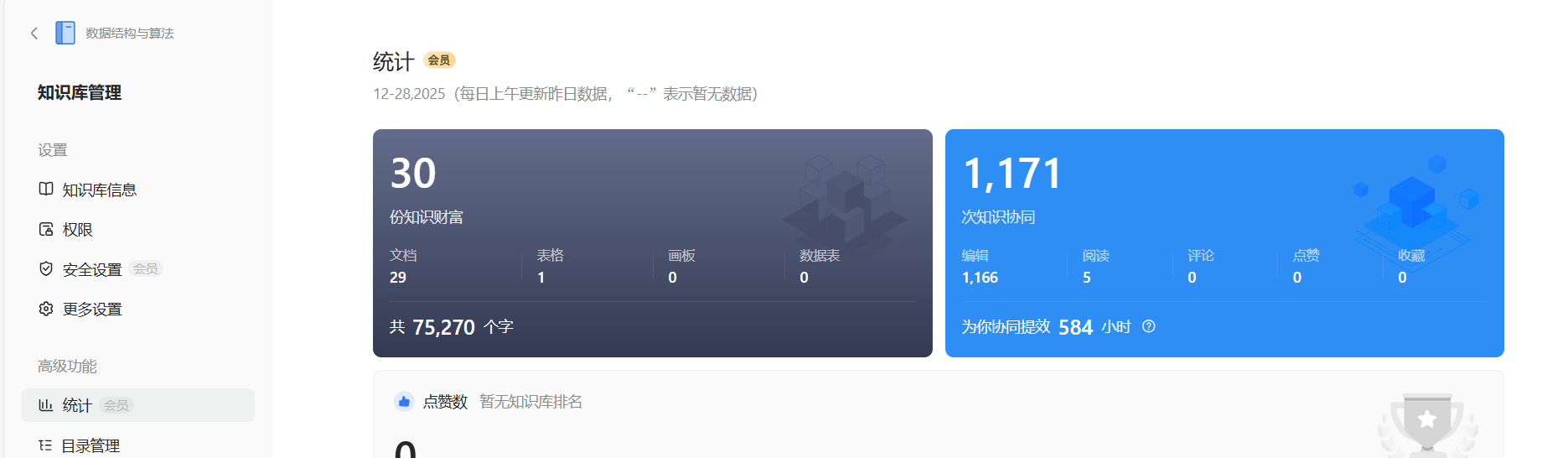Open 知识库信息 settings page

(99, 190)
